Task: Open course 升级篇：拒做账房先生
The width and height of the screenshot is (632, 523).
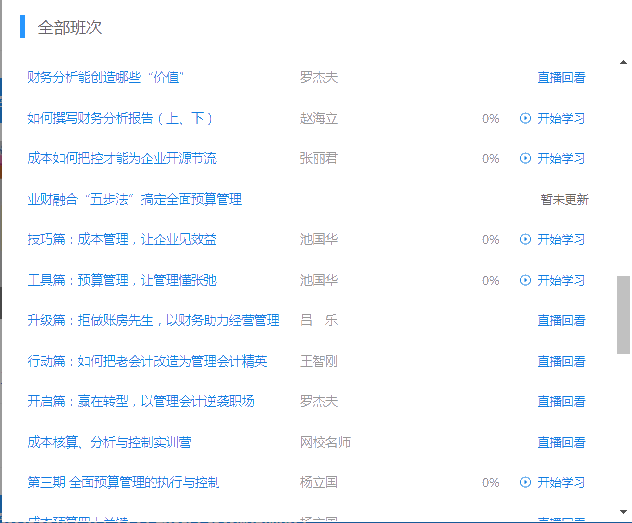Action: (x=153, y=320)
